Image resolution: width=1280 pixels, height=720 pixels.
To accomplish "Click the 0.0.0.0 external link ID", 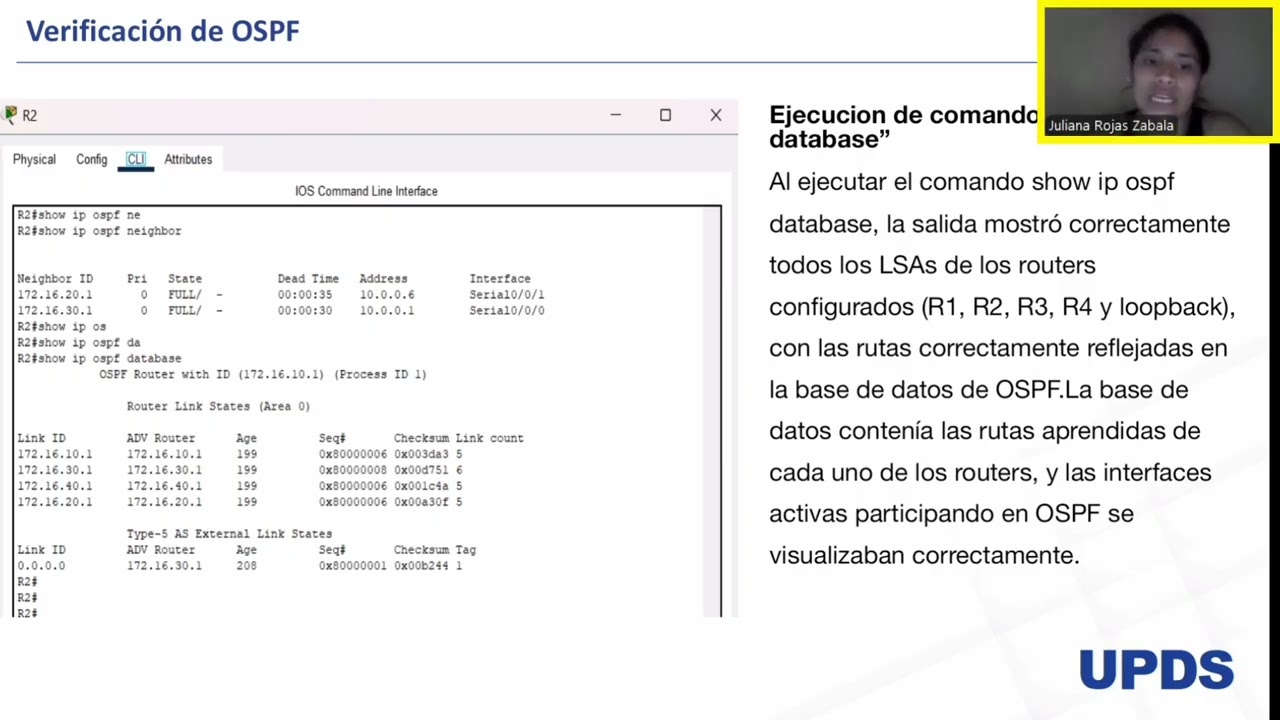I will (41, 566).
